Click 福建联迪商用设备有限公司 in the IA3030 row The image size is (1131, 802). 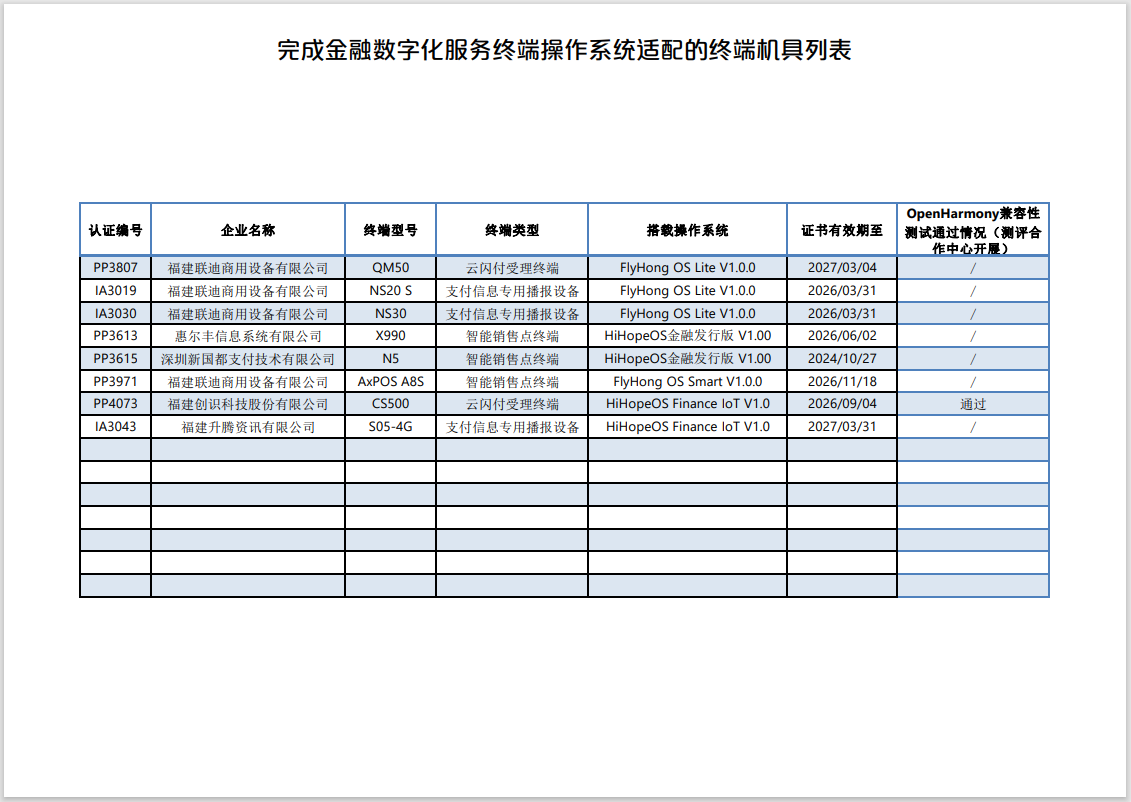coord(248,314)
